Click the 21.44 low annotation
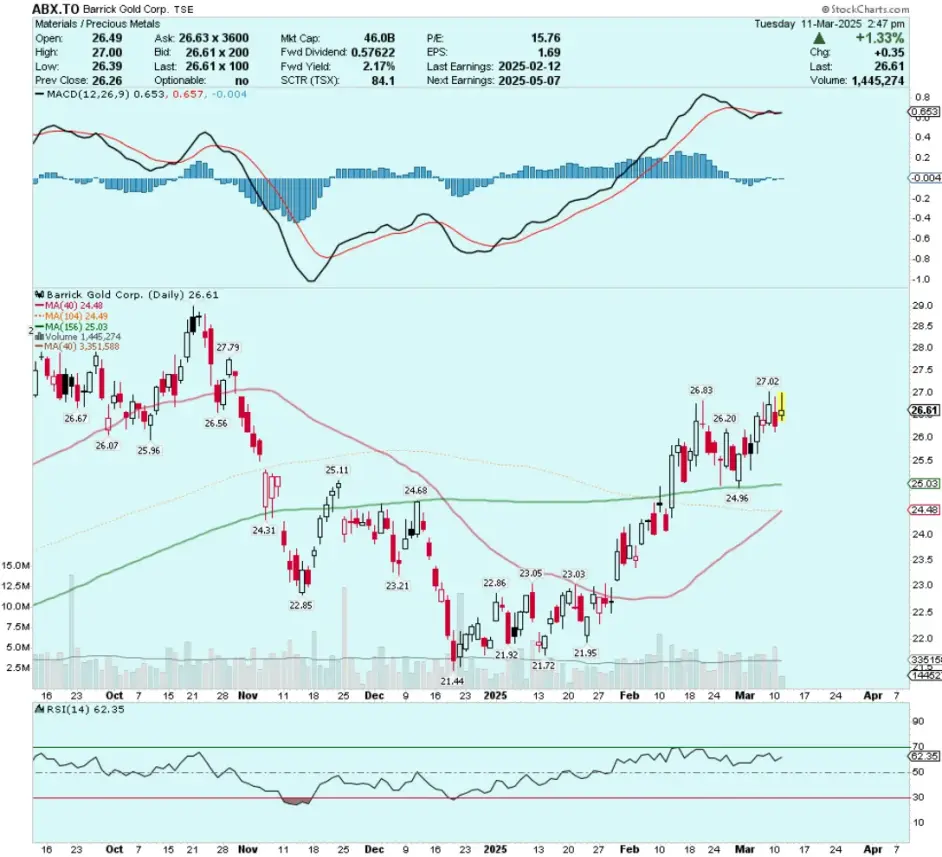 click(452, 681)
